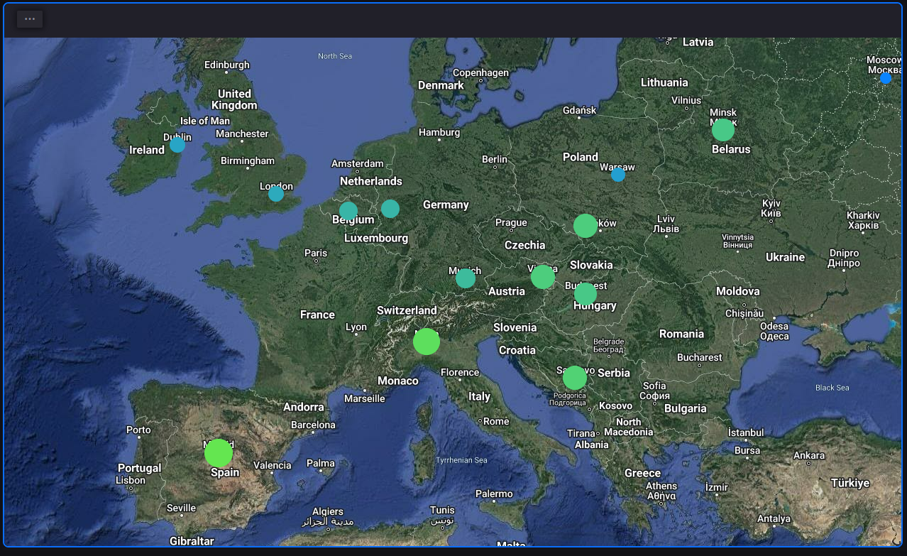Image resolution: width=907 pixels, height=556 pixels.
Task: Select the Dublin data point marker
Action: (177, 145)
